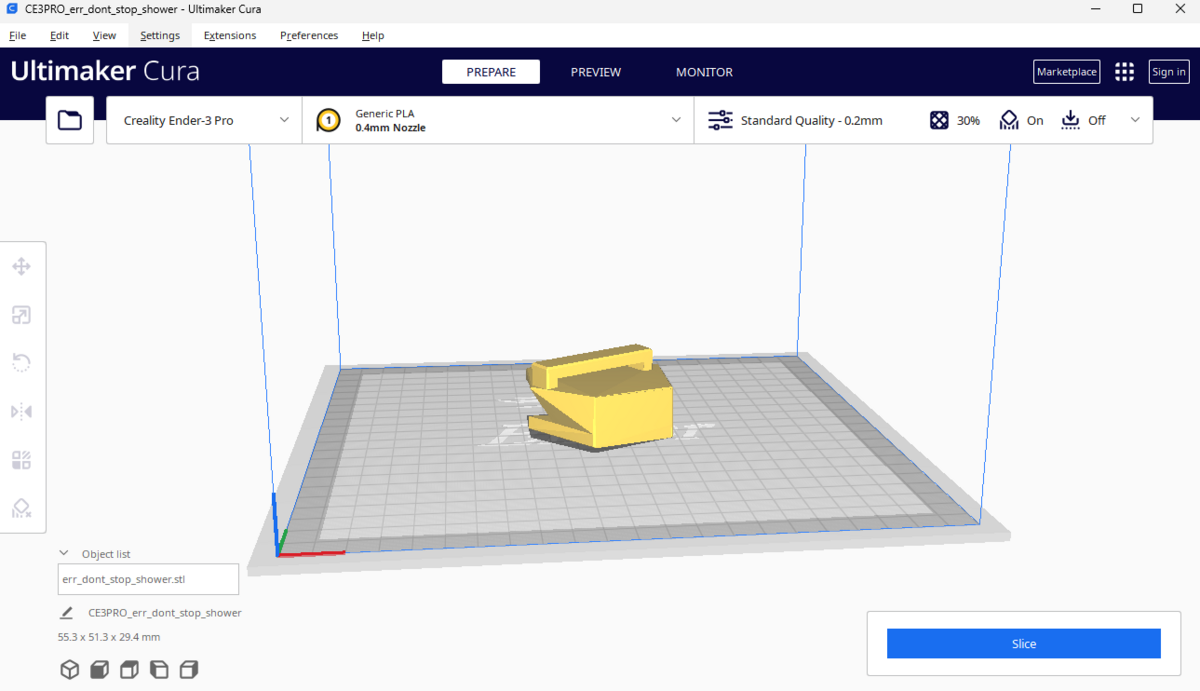Open the Preferences menu
This screenshot has width=1200, height=691.
coord(309,35)
